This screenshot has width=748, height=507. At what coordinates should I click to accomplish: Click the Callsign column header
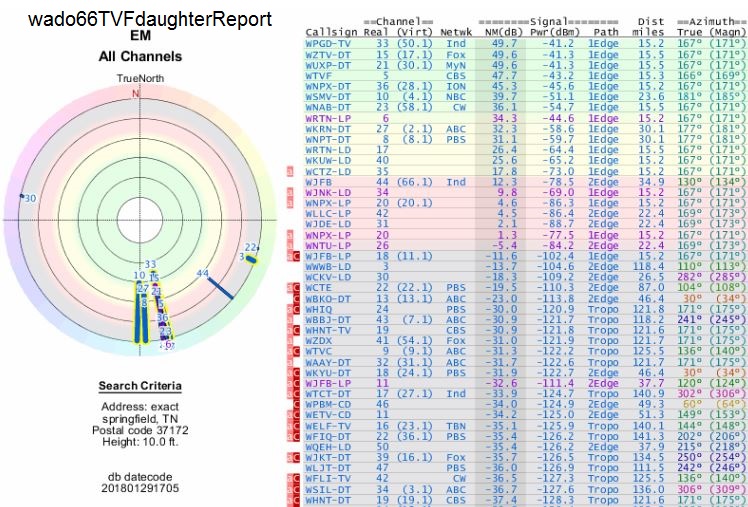(330, 33)
